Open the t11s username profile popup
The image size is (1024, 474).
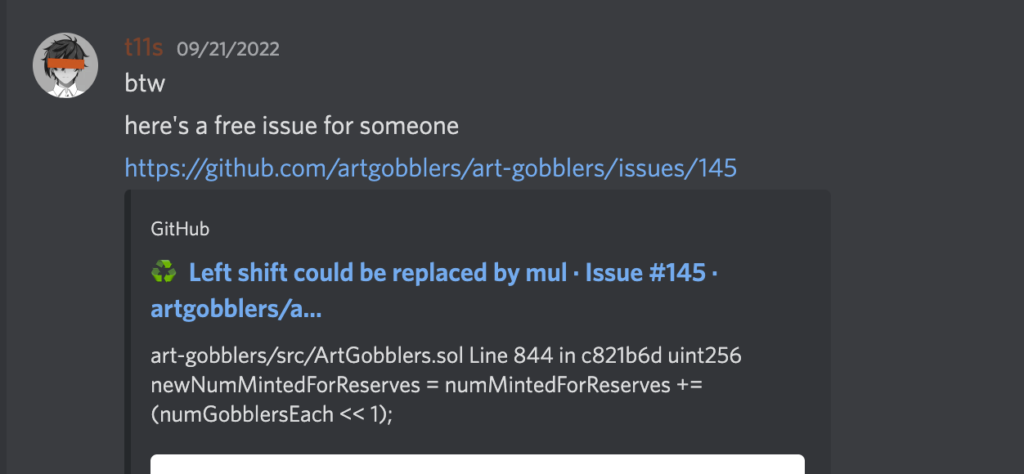pos(144,47)
